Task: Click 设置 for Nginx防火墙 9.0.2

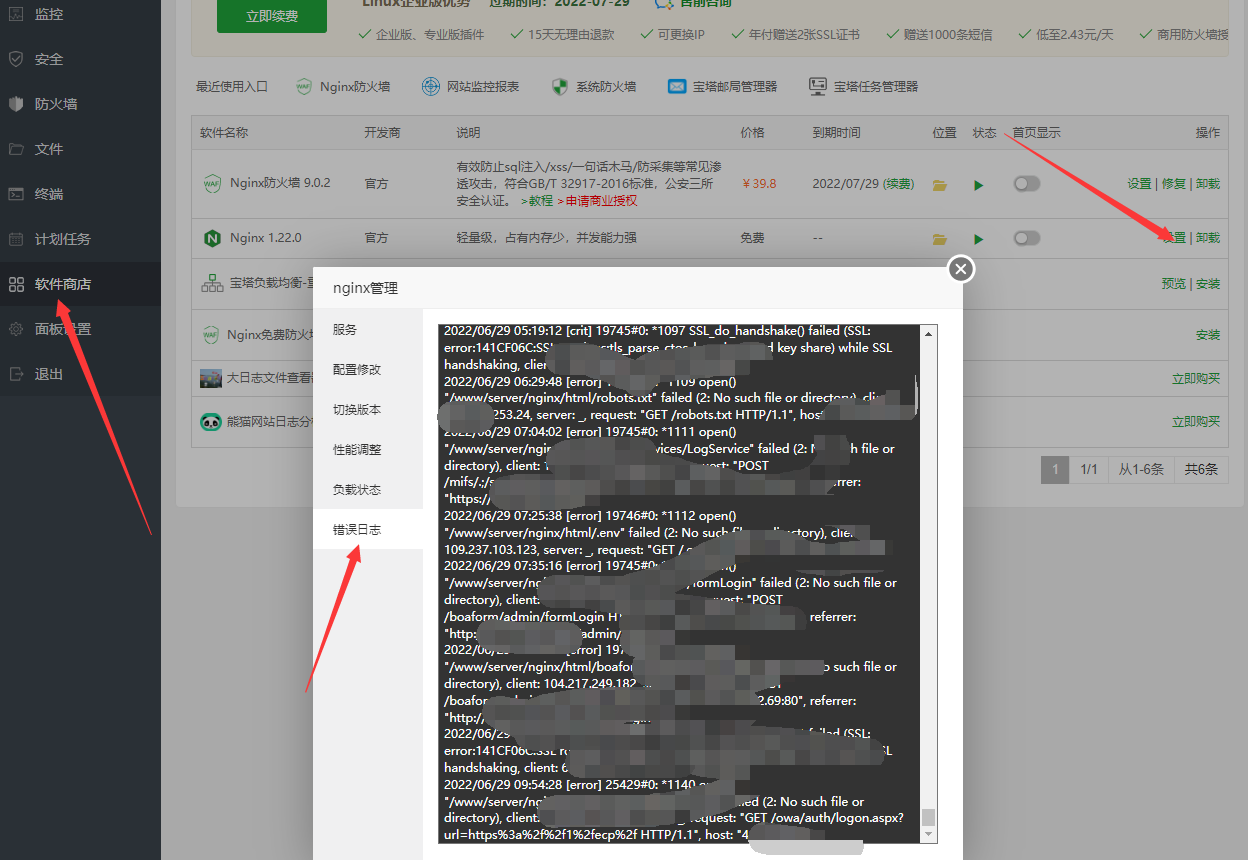Action: [x=1139, y=184]
